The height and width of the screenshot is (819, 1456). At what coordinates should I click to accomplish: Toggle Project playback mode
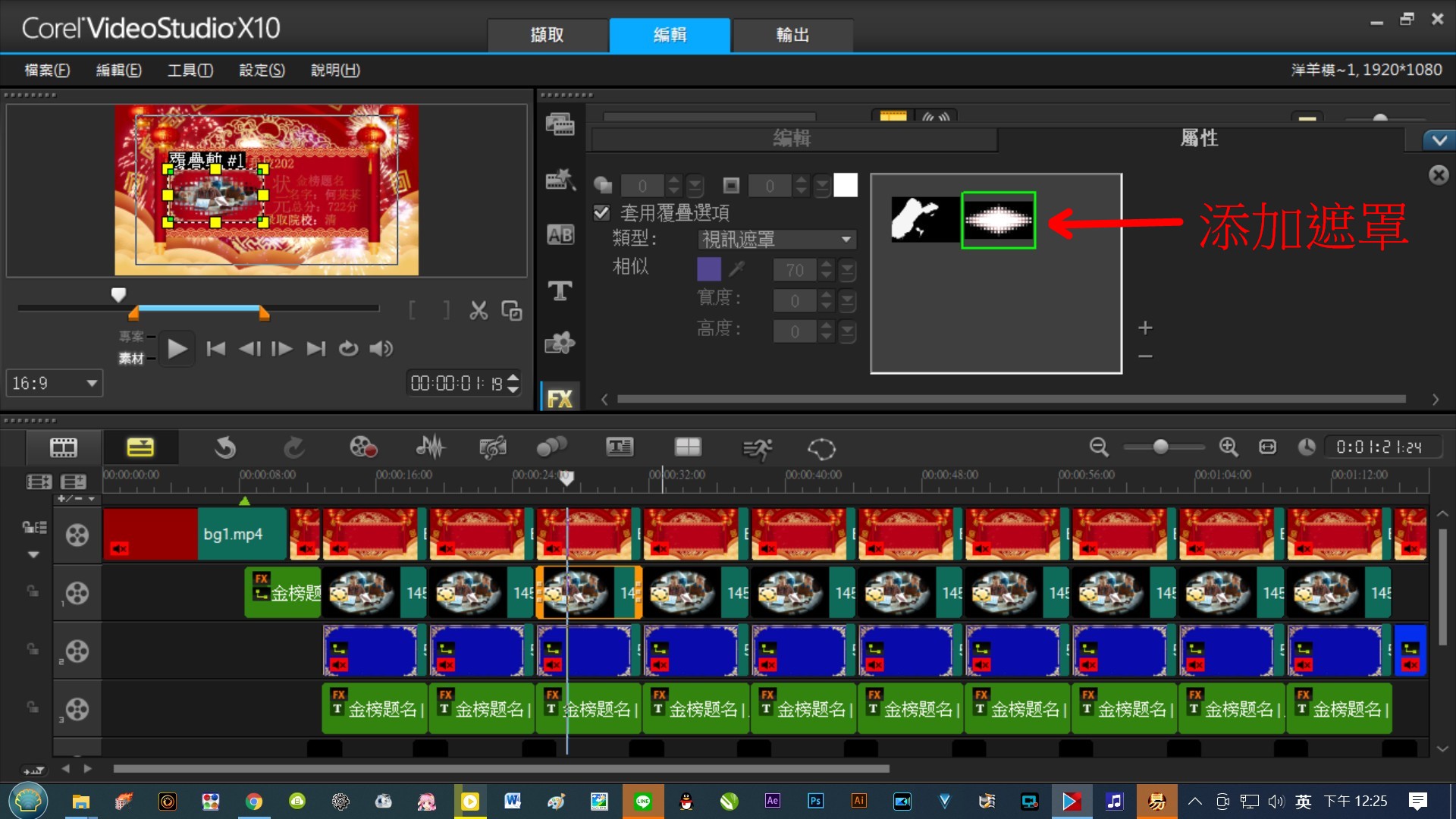click(x=132, y=336)
